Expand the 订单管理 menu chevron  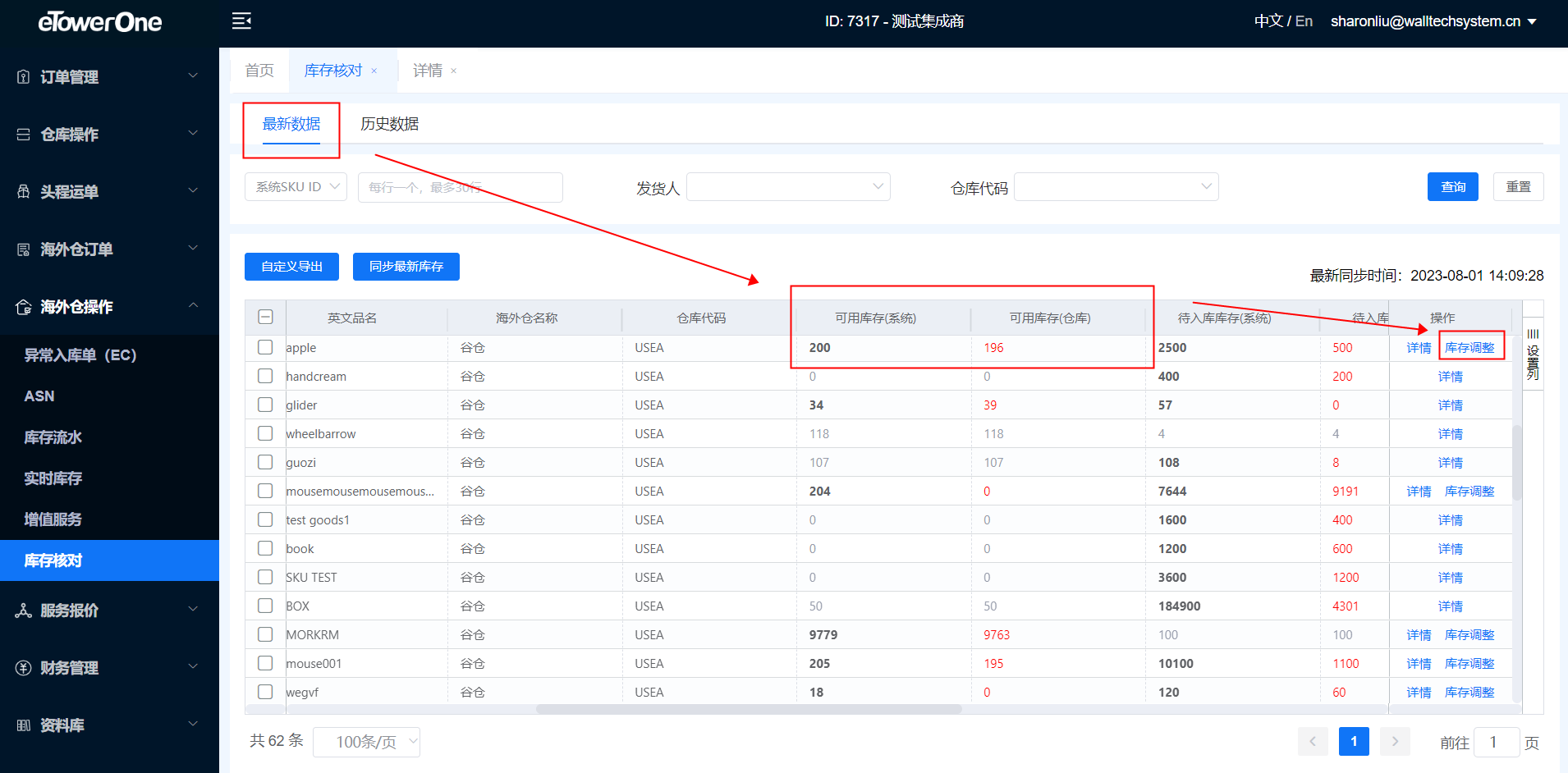tap(193, 75)
